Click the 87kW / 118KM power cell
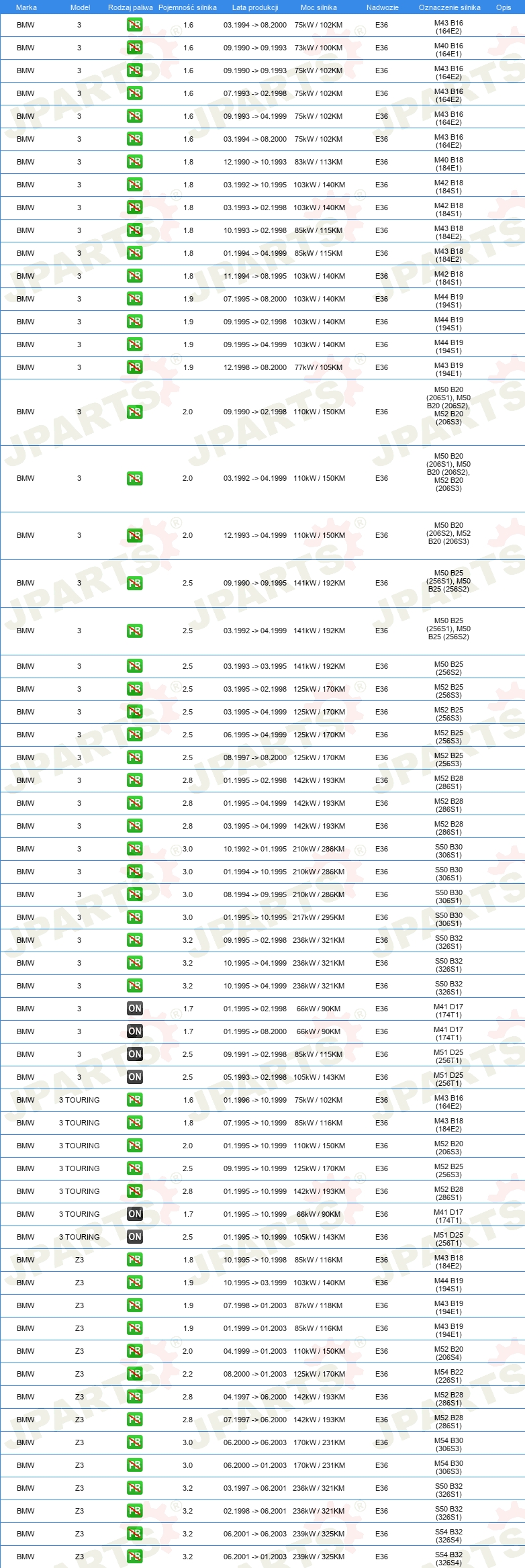Image resolution: width=525 pixels, height=1568 pixels. 318,1305
